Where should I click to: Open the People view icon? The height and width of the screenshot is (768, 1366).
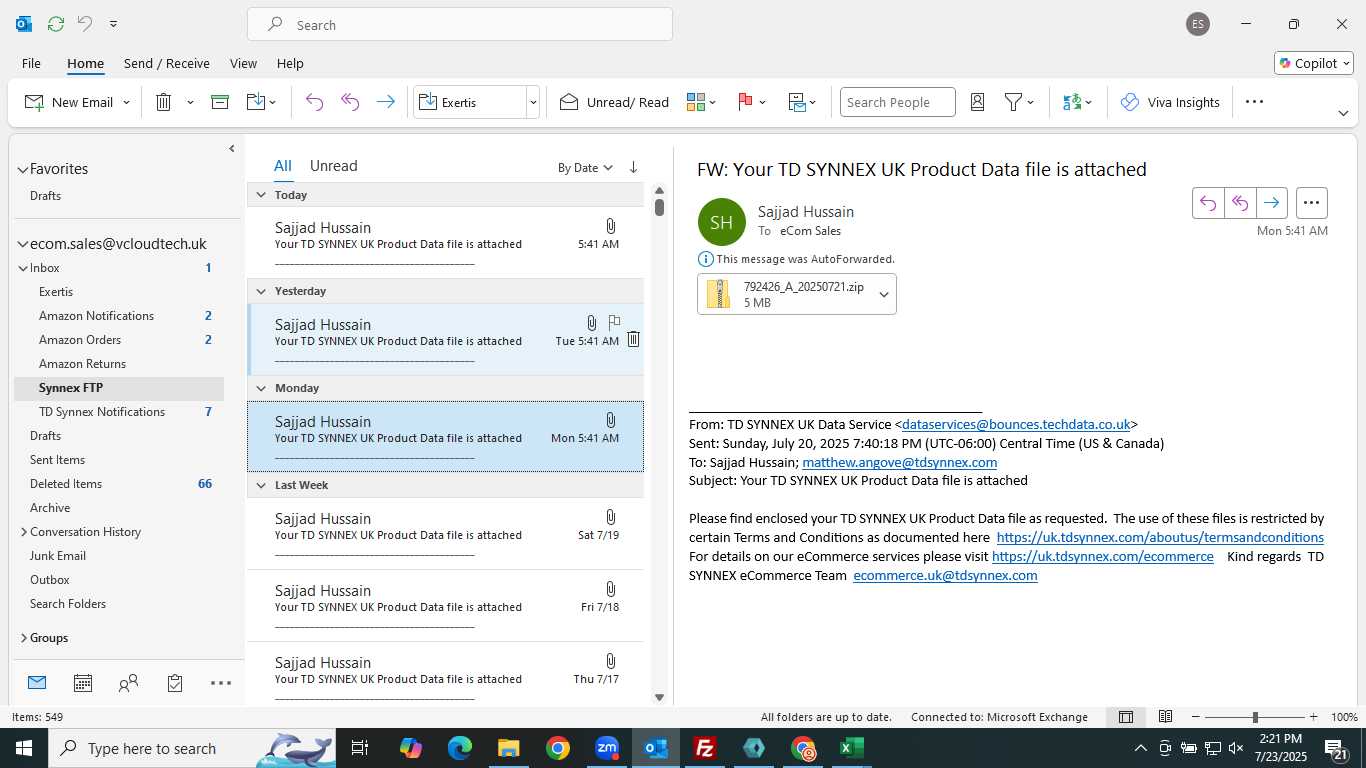point(128,683)
